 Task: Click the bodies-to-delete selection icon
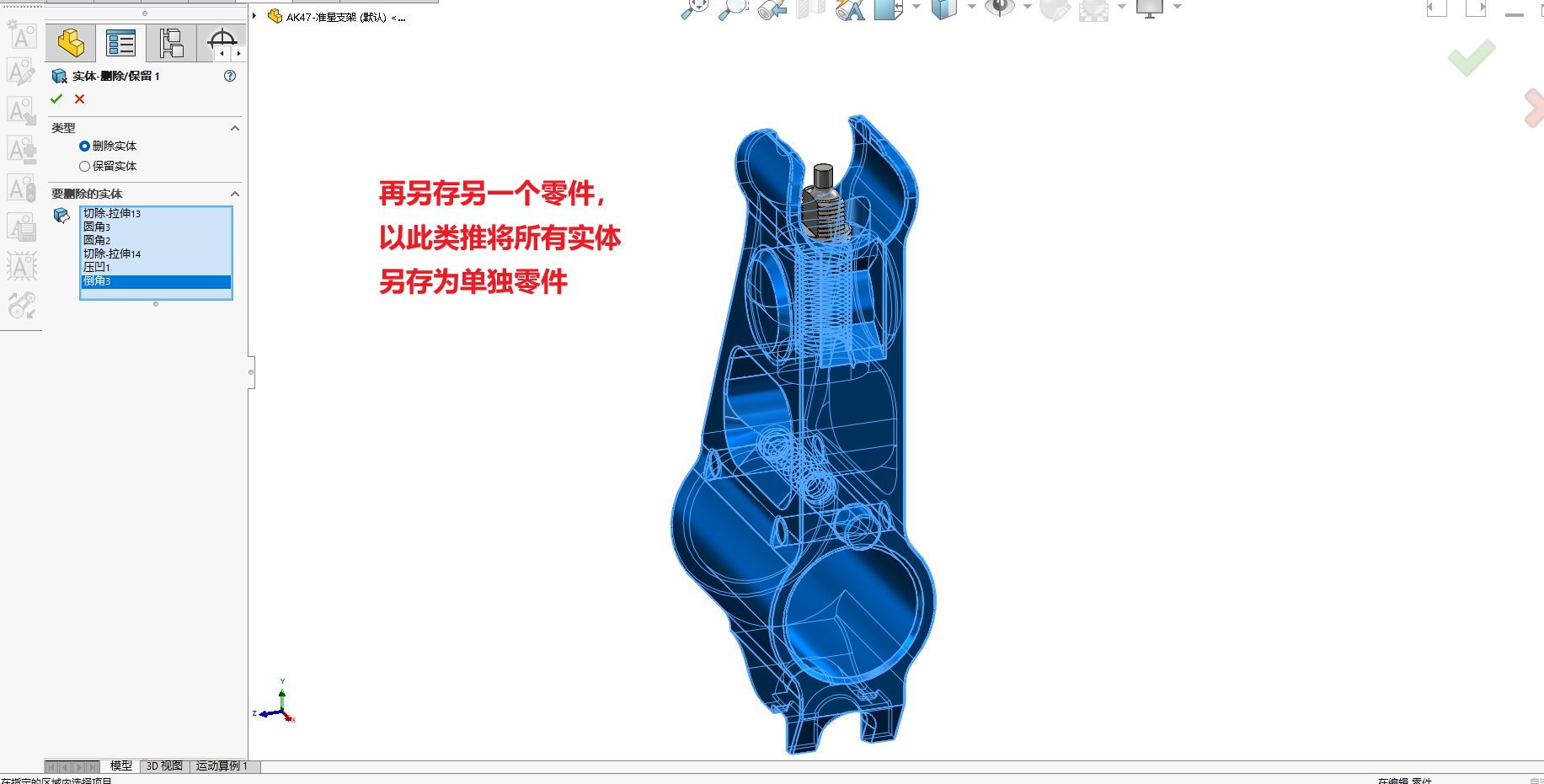coord(61,216)
